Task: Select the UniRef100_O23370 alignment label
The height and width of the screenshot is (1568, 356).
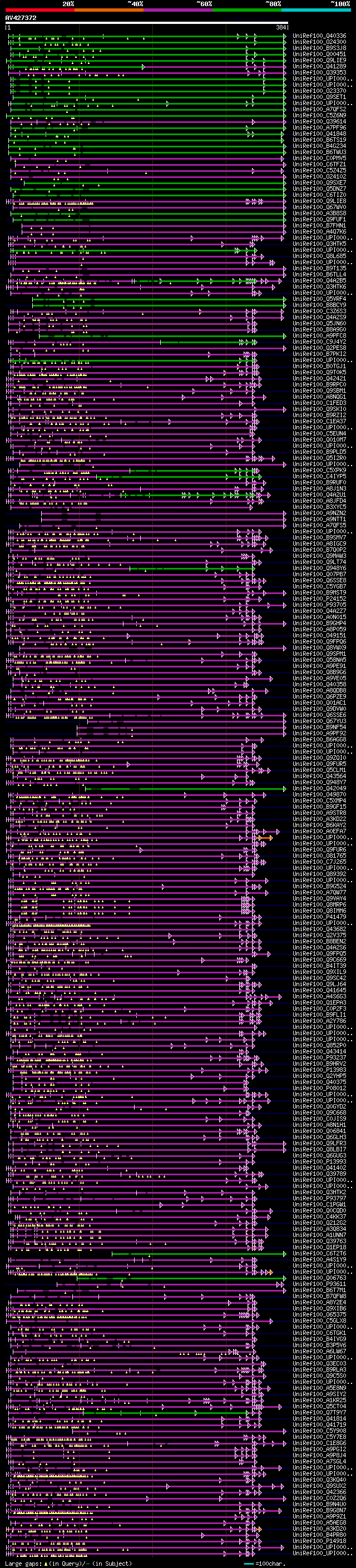Action: (x=319, y=91)
